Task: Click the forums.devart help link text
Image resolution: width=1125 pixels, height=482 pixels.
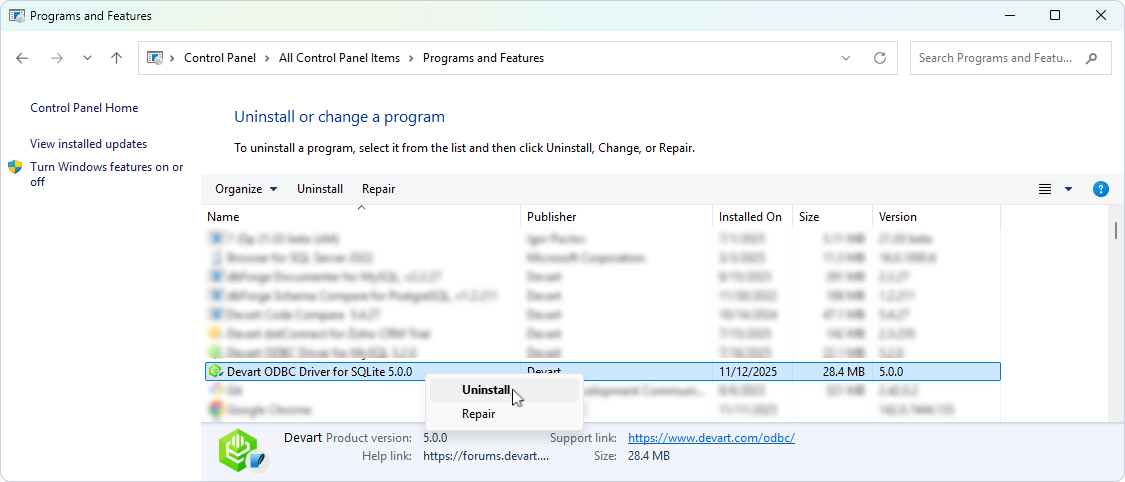Action: coord(486,455)
